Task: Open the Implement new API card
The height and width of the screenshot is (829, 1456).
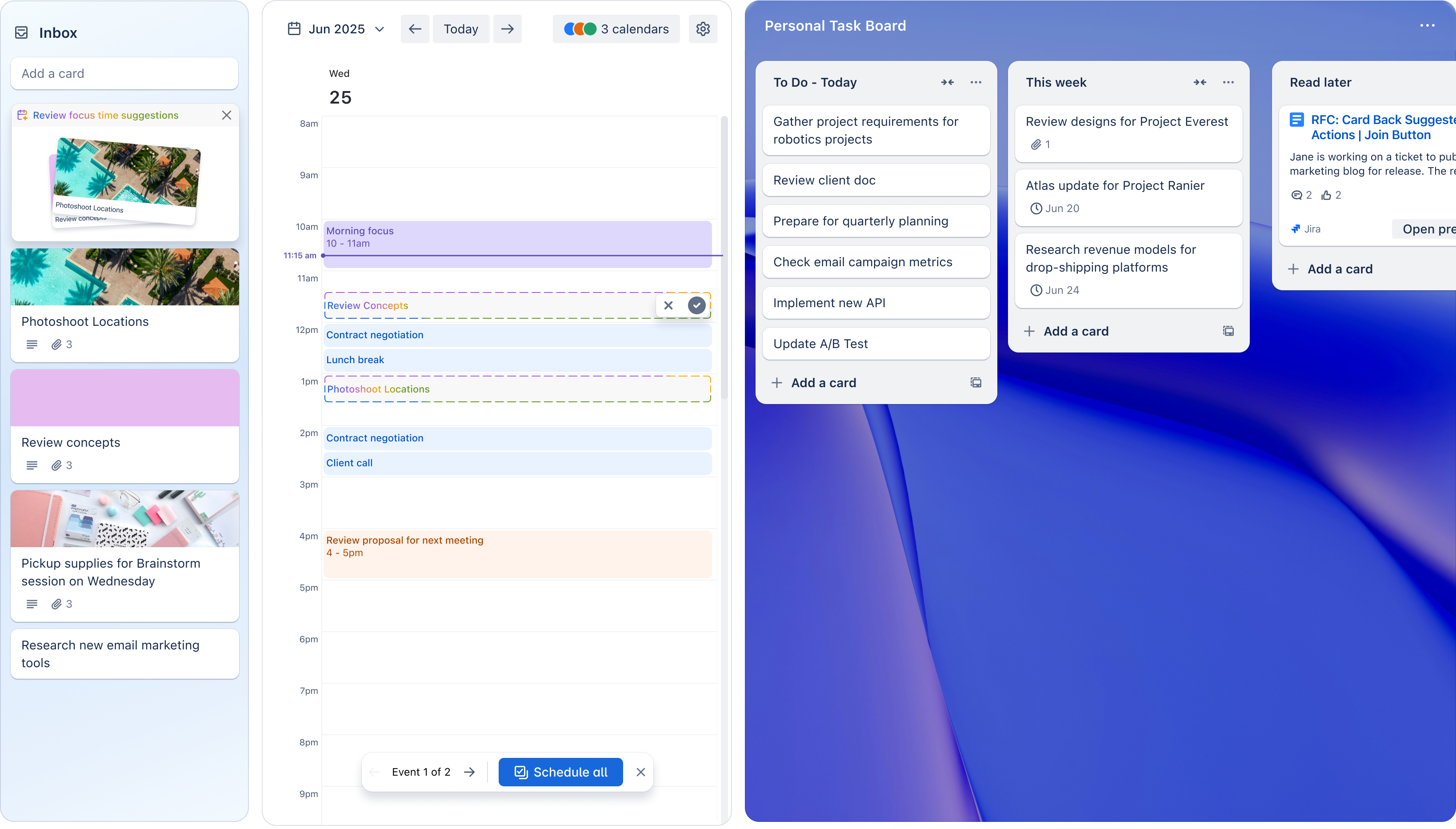Action: click(876, 303)
